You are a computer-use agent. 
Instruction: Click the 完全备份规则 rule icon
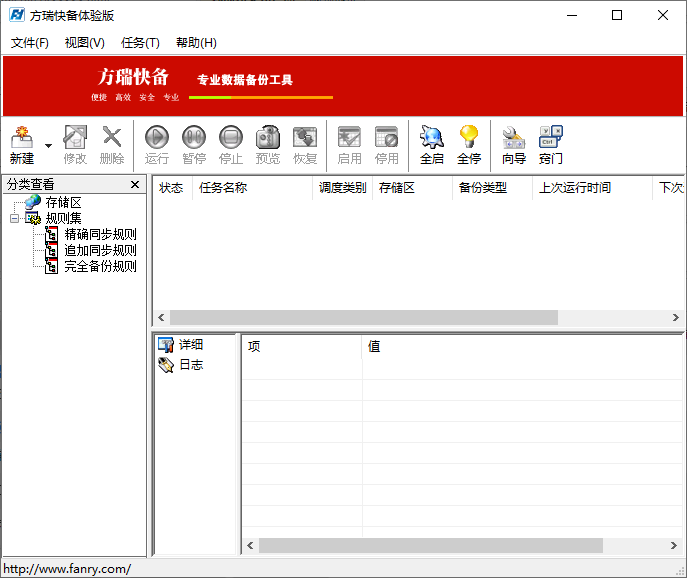coord(52,266)
